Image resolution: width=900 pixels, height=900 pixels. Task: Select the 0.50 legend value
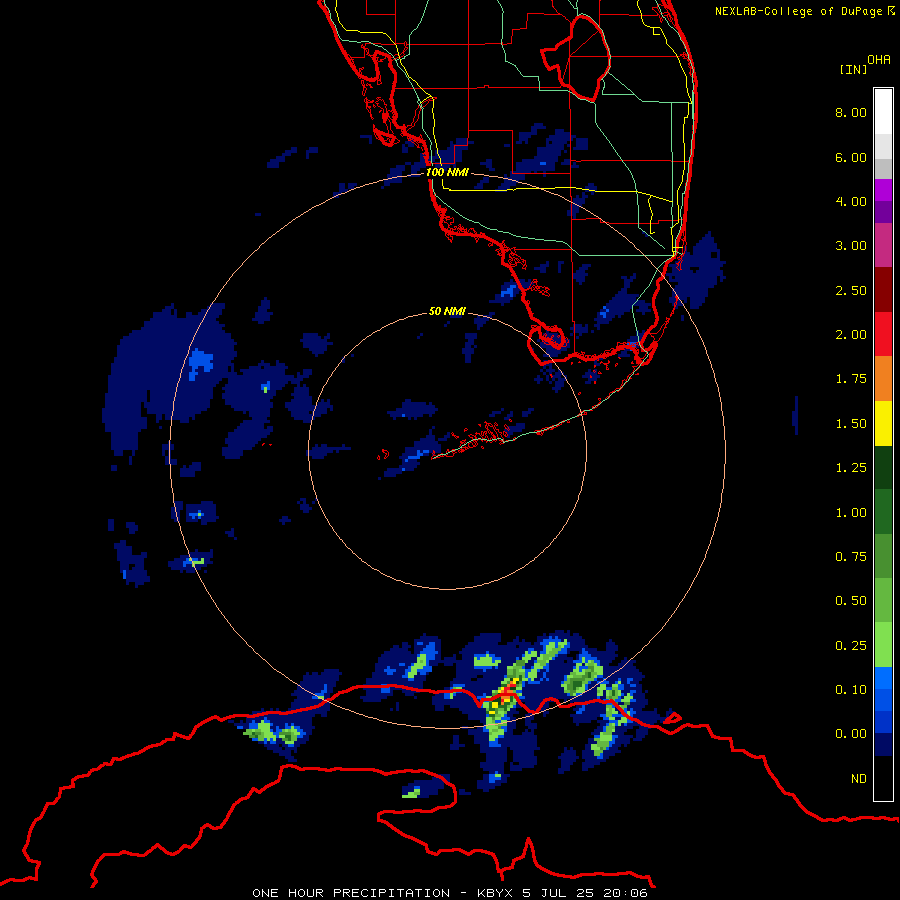pyautogui.click(x=851, y=601)
